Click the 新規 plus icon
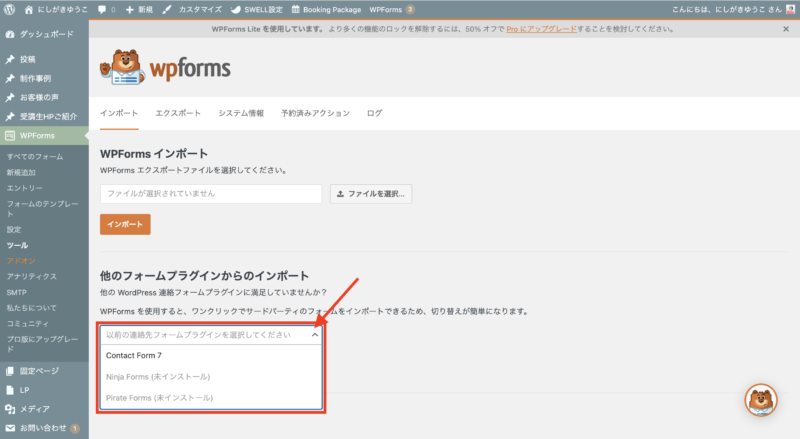This screenshot has width=800, height=439. click(130, 9)
